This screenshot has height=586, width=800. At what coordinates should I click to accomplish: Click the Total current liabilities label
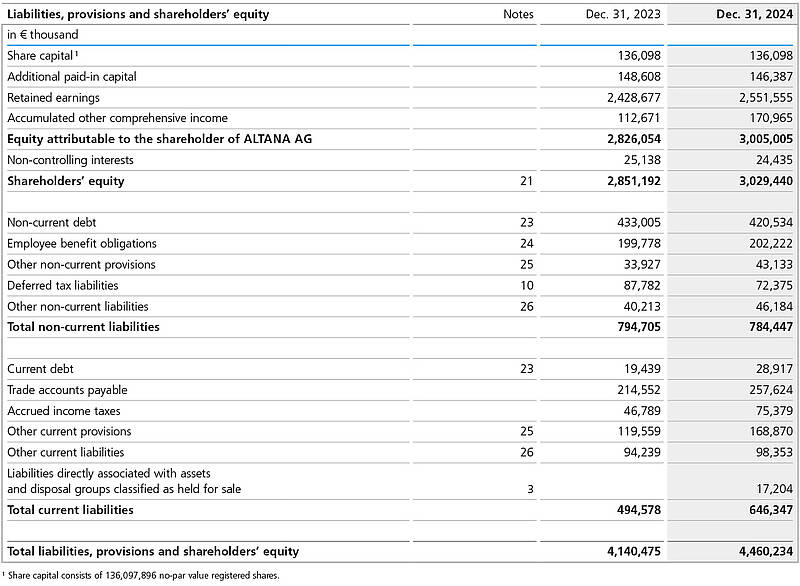tap(70, 510)
